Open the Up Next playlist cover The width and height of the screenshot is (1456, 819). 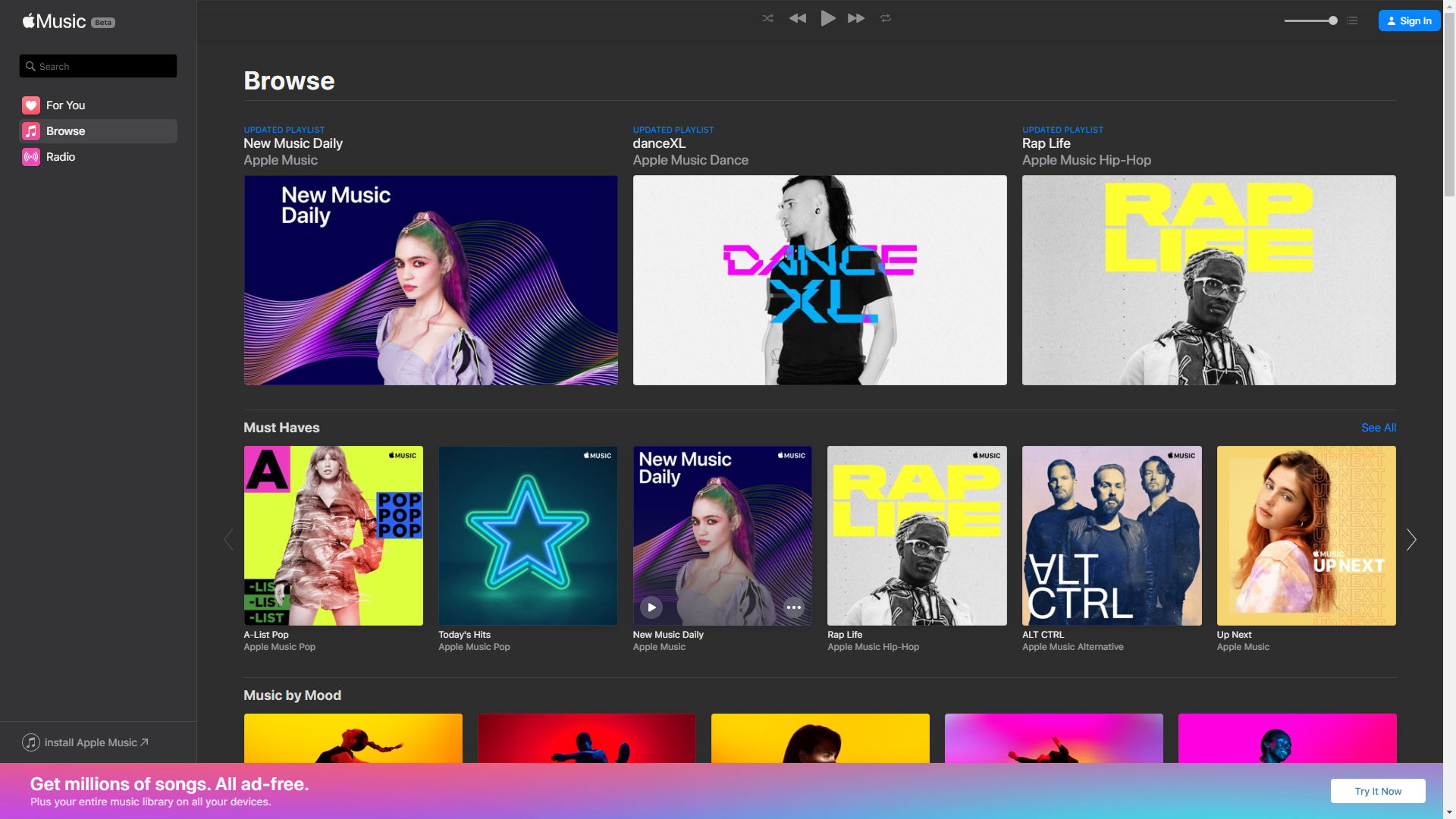(1307, 535)
